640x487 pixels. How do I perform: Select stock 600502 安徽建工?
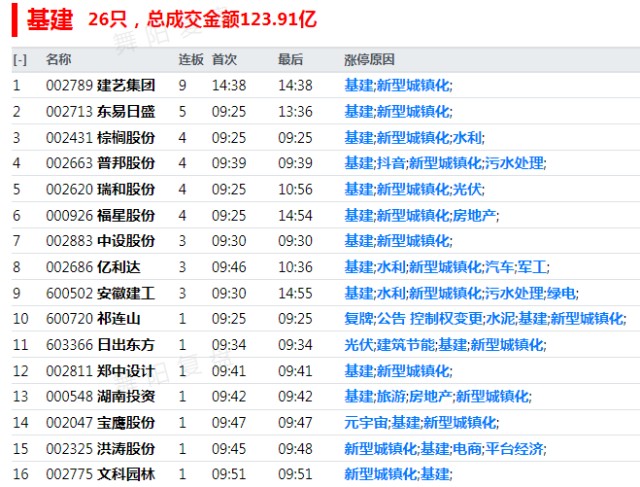(x=100, y=293)
